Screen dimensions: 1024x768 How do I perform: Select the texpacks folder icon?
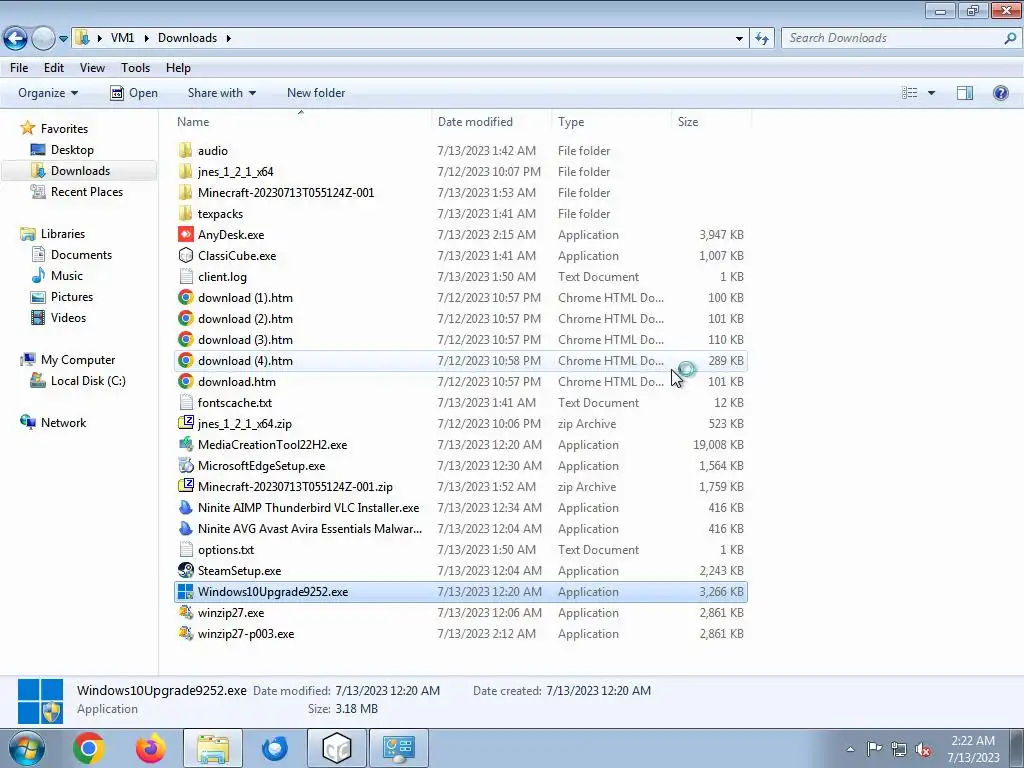click(x=185, y=214)
